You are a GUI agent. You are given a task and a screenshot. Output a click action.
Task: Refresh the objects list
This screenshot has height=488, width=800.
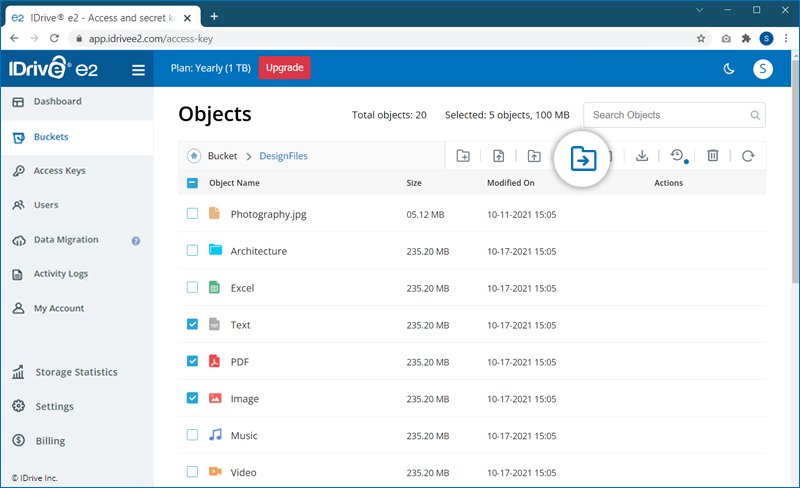[748, 156]
